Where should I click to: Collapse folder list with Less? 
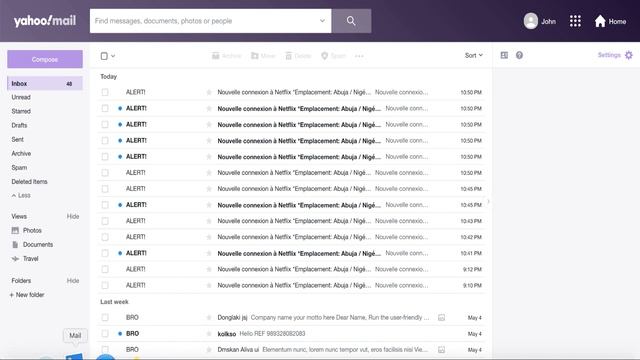click(x=21, y=196)
